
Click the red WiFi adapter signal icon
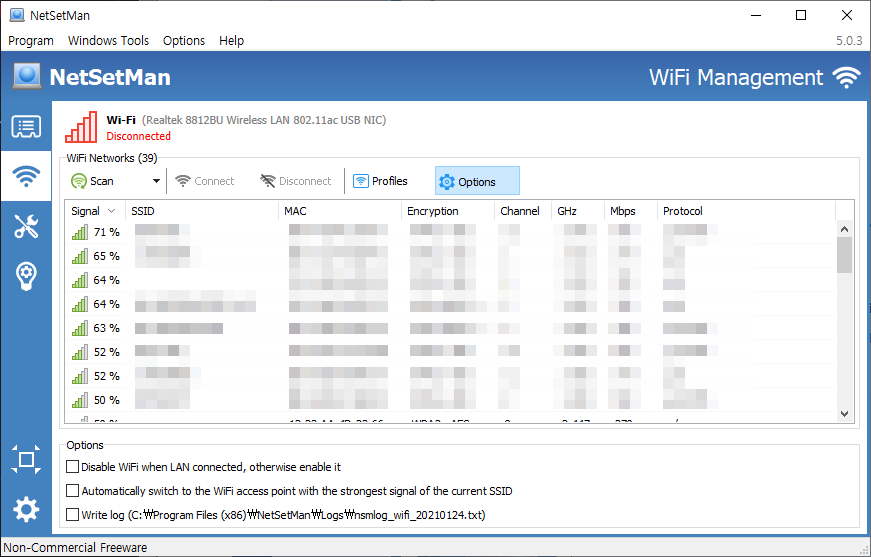click(x=81, y=127)
